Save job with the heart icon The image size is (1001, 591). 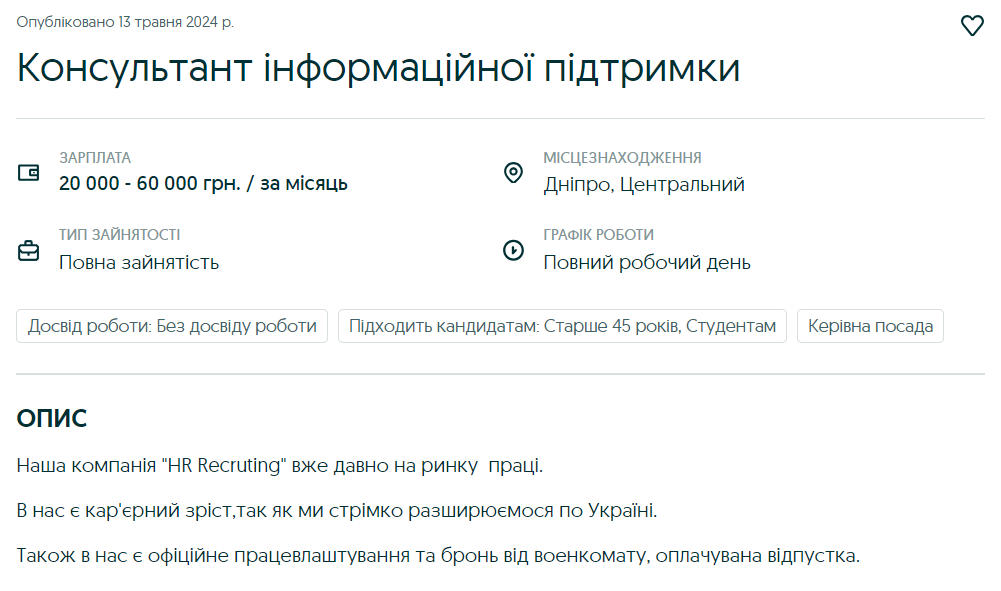[x=972, y=26]
